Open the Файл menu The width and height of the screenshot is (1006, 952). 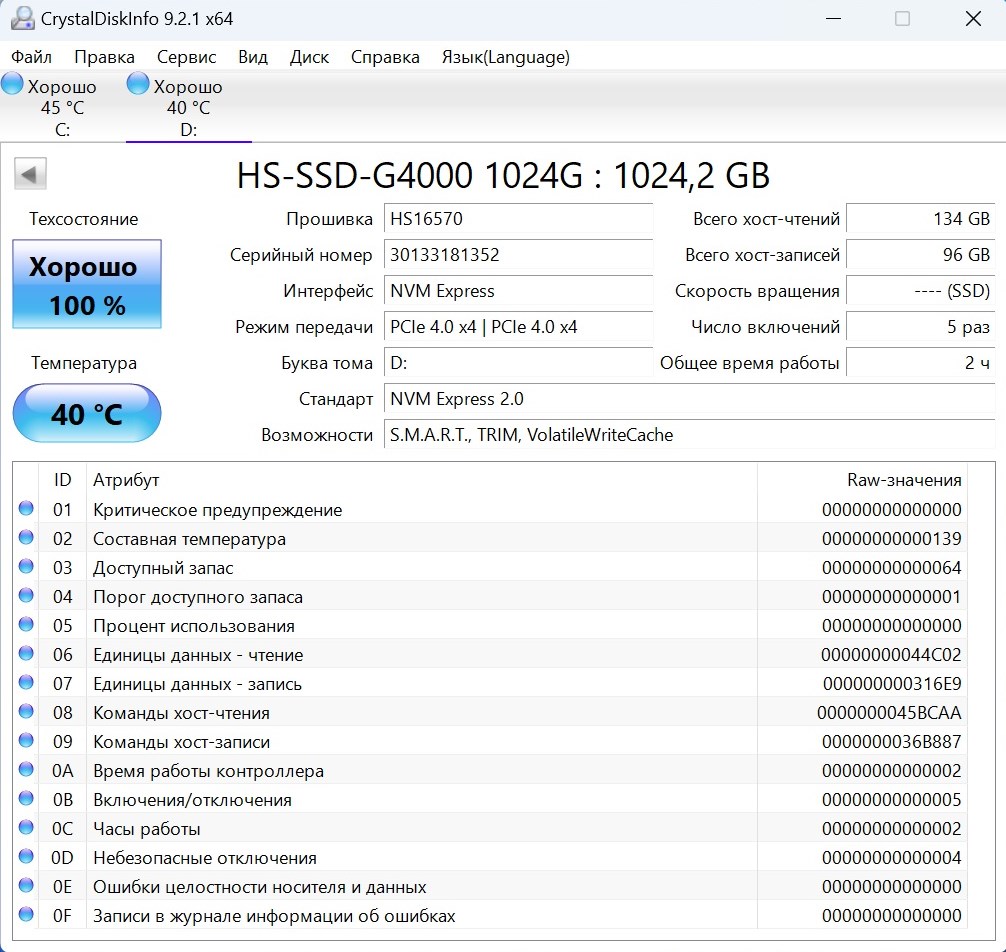click(31, 57)
